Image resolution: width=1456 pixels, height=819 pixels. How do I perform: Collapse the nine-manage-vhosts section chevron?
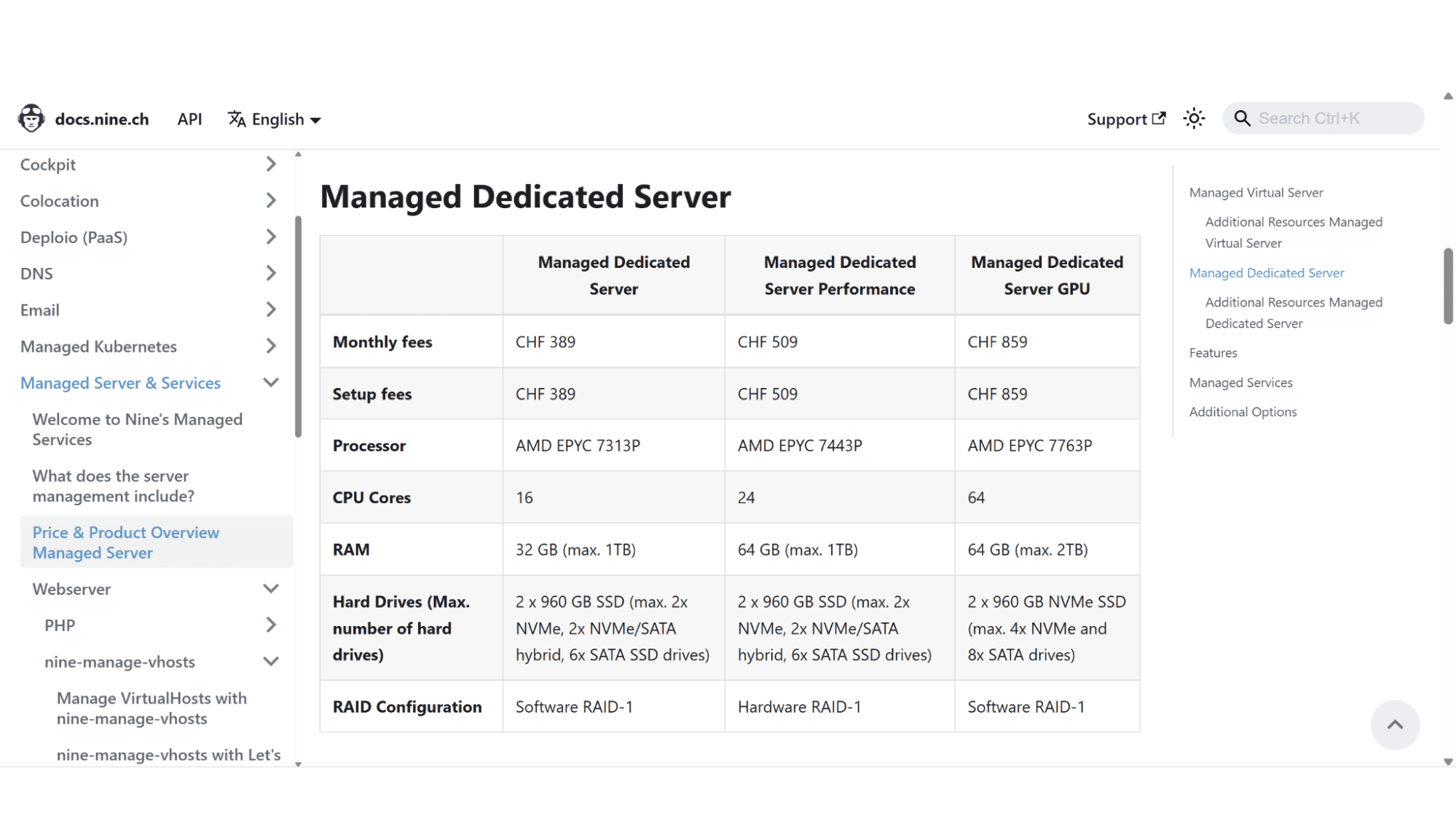pos(271,661)
